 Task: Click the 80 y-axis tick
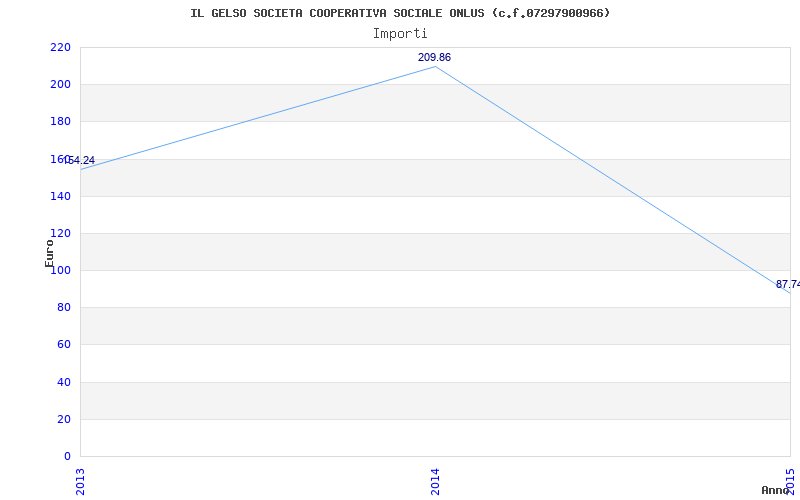[63, 308]
